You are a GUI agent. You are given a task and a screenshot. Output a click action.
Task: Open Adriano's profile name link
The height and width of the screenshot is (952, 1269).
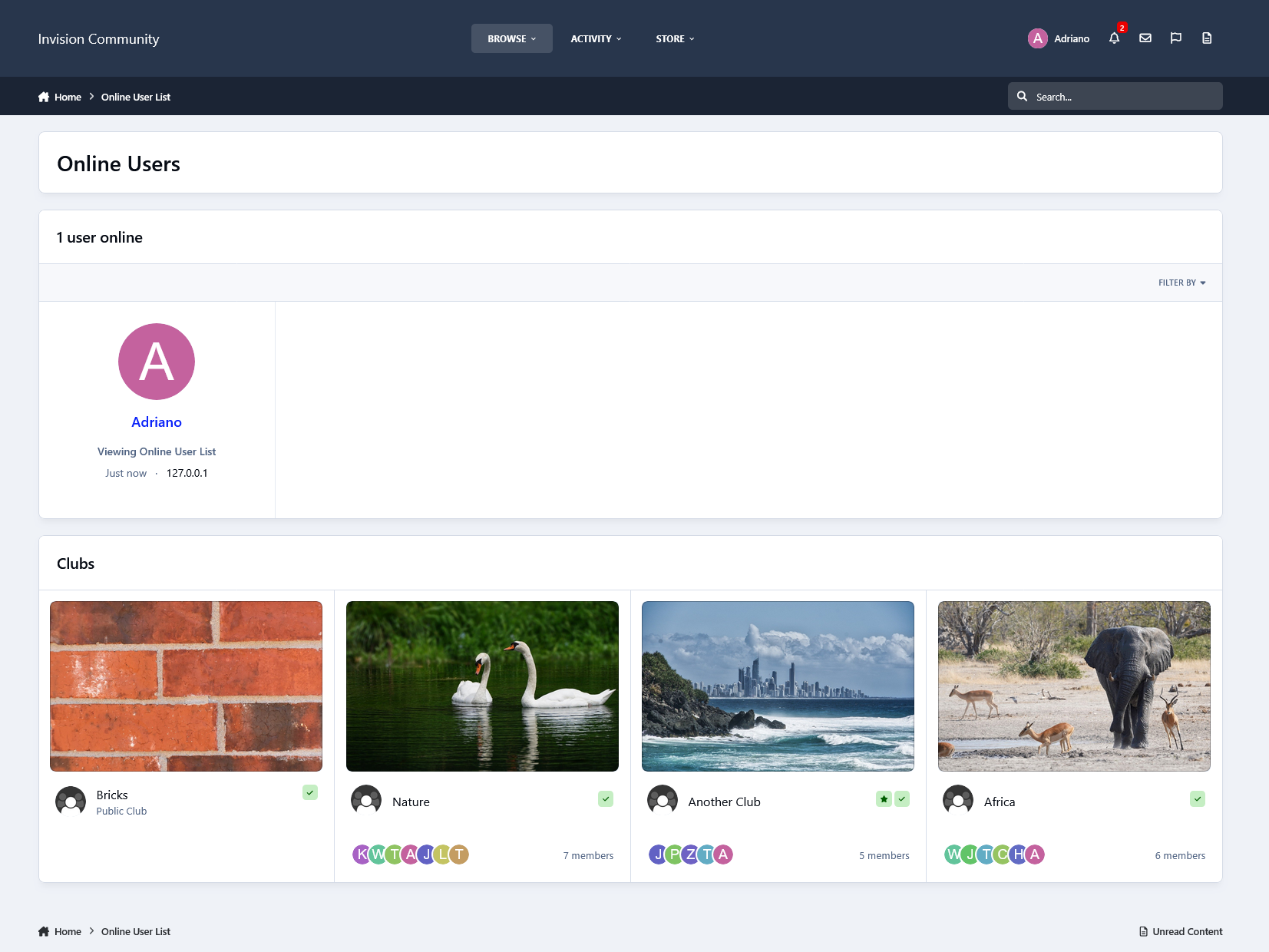pos(157,422)
